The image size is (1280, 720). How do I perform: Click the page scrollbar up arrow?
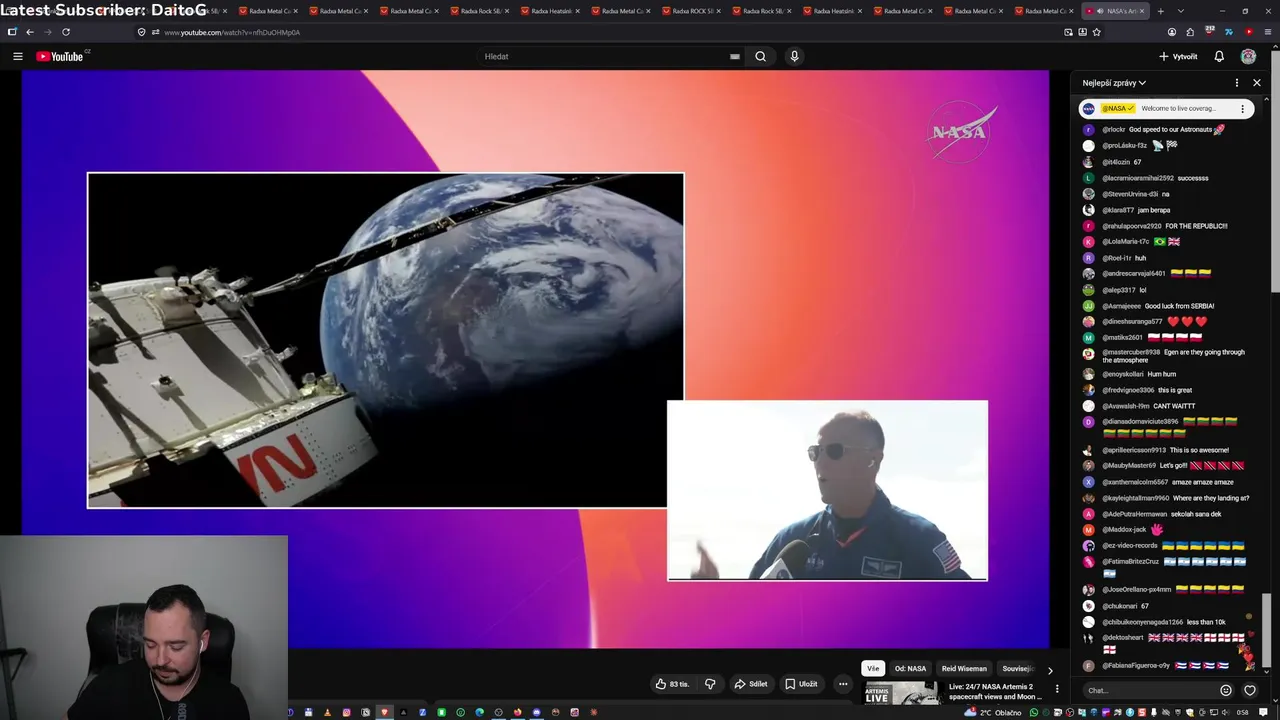[1275, 48]
